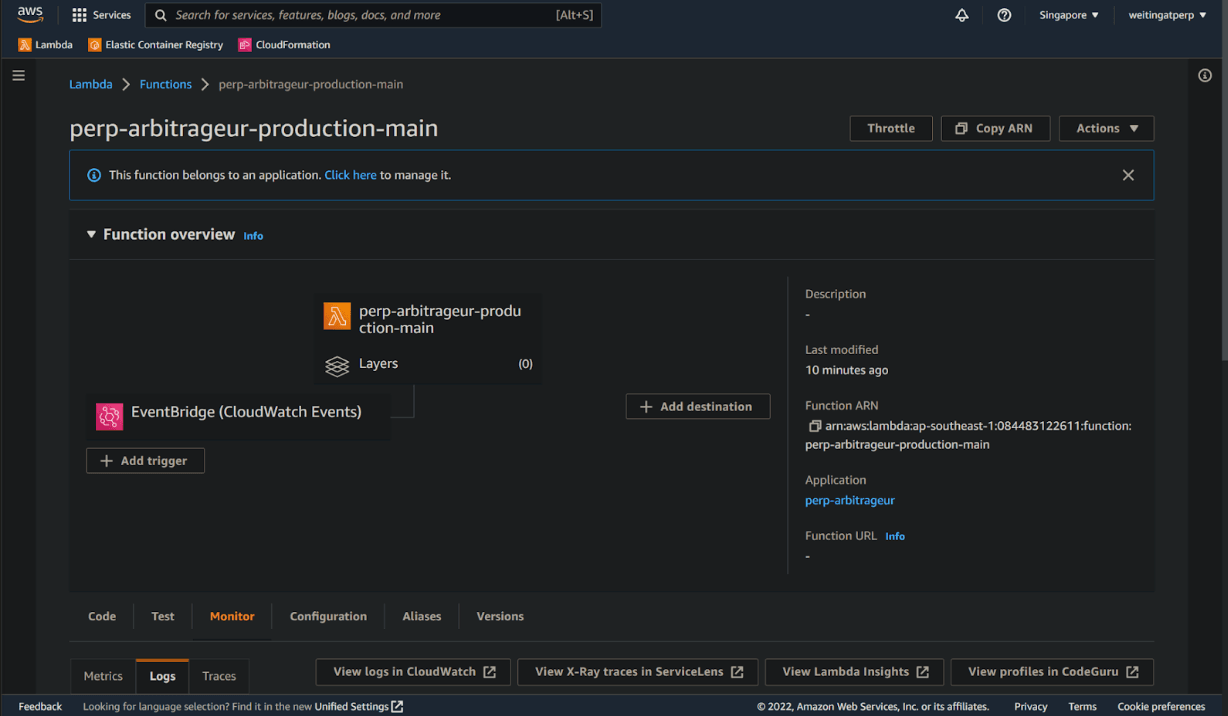1228x716 pixels.
Task: Go to Lambda in the breadcrumb
Action: tap(91, 84)
